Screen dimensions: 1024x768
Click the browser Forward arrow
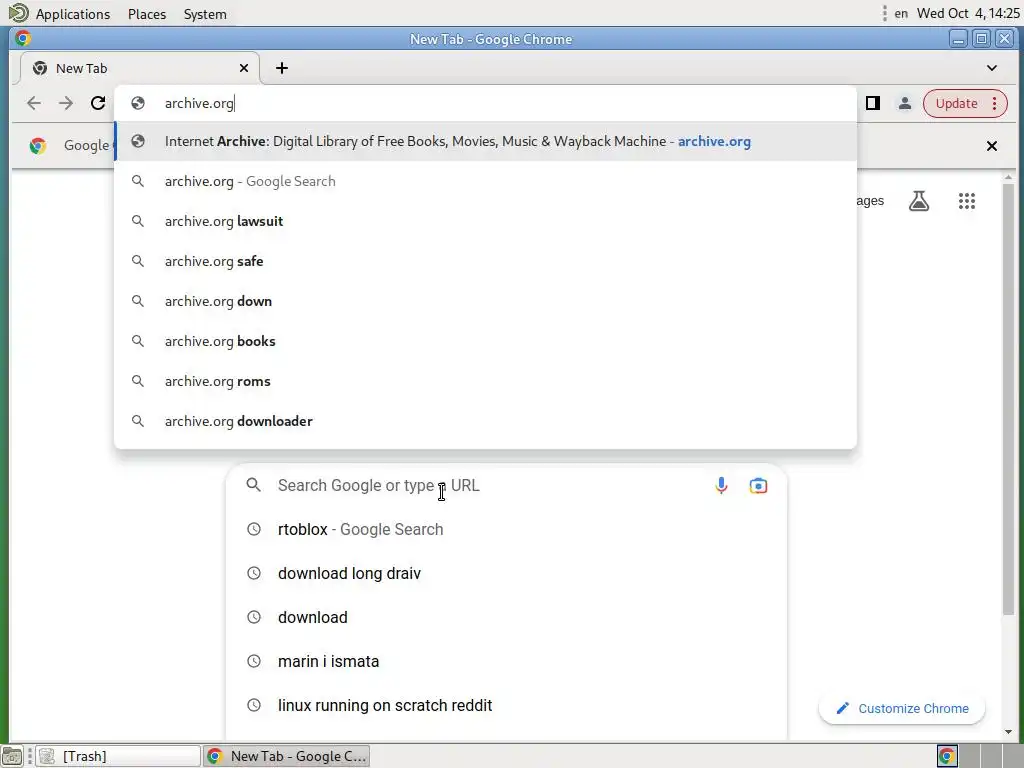click(66, 103)
